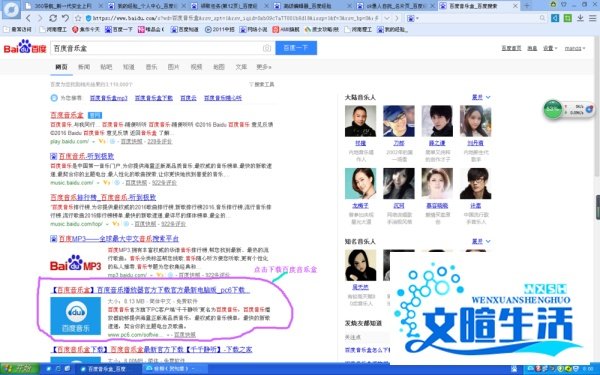Switch to the fourth browser tab (编辑)

tap(313, 6)
